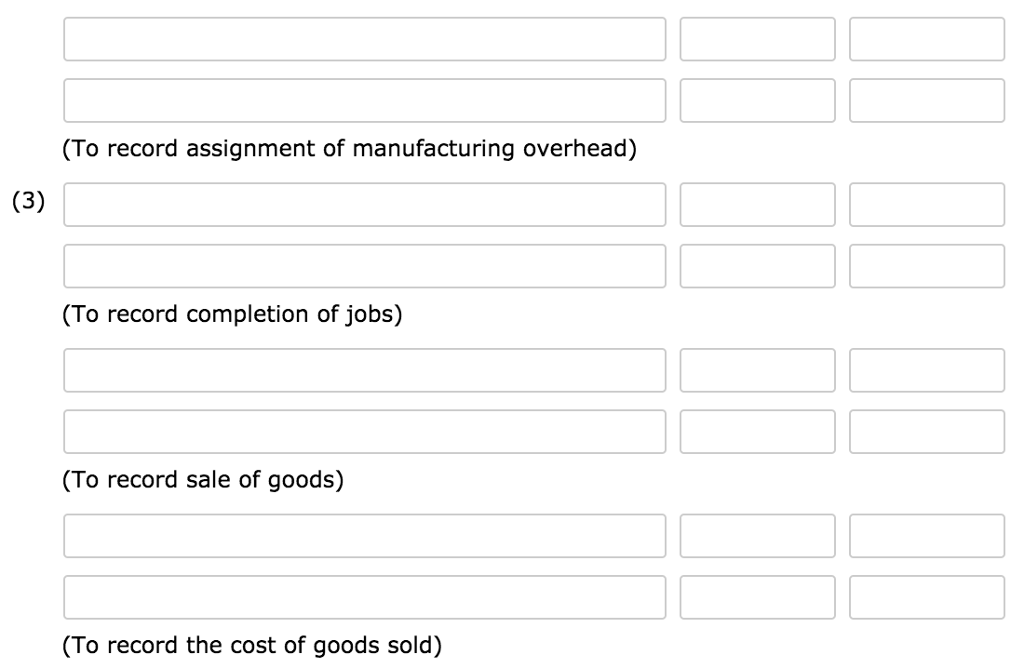This screenshot has width=1024, height=668.
Task: Click the debit box in the second row
Action: click(758, 99)
